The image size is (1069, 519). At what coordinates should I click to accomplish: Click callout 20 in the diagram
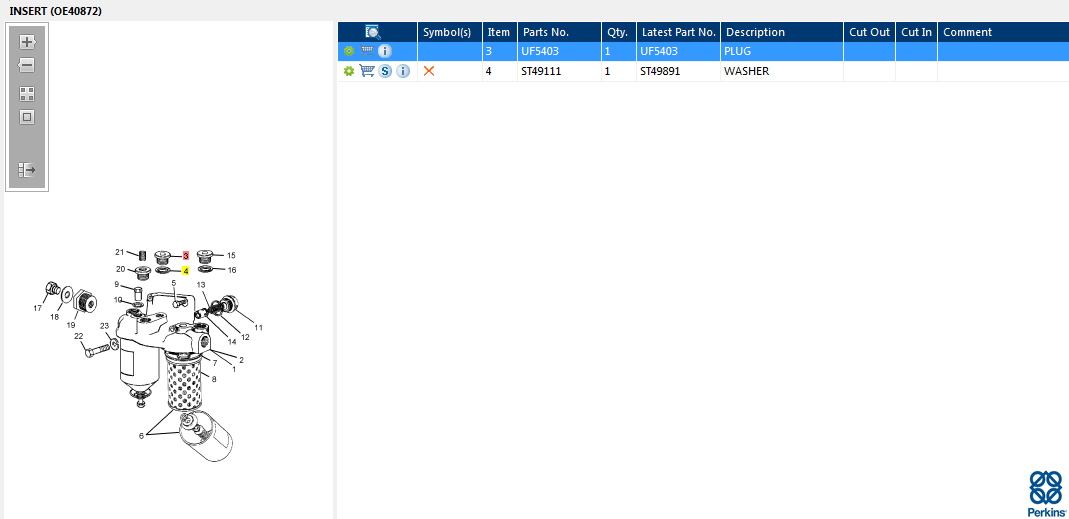click(120, 269)
